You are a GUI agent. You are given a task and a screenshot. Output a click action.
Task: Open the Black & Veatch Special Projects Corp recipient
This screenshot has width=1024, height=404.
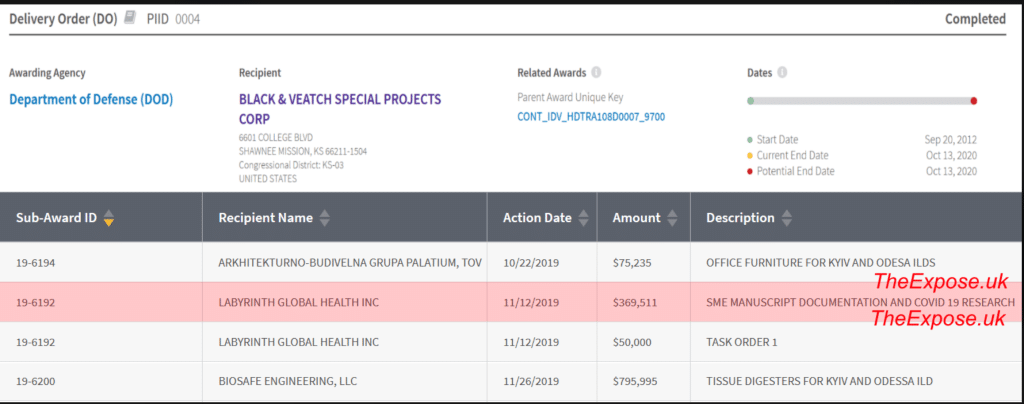[340, 109]
